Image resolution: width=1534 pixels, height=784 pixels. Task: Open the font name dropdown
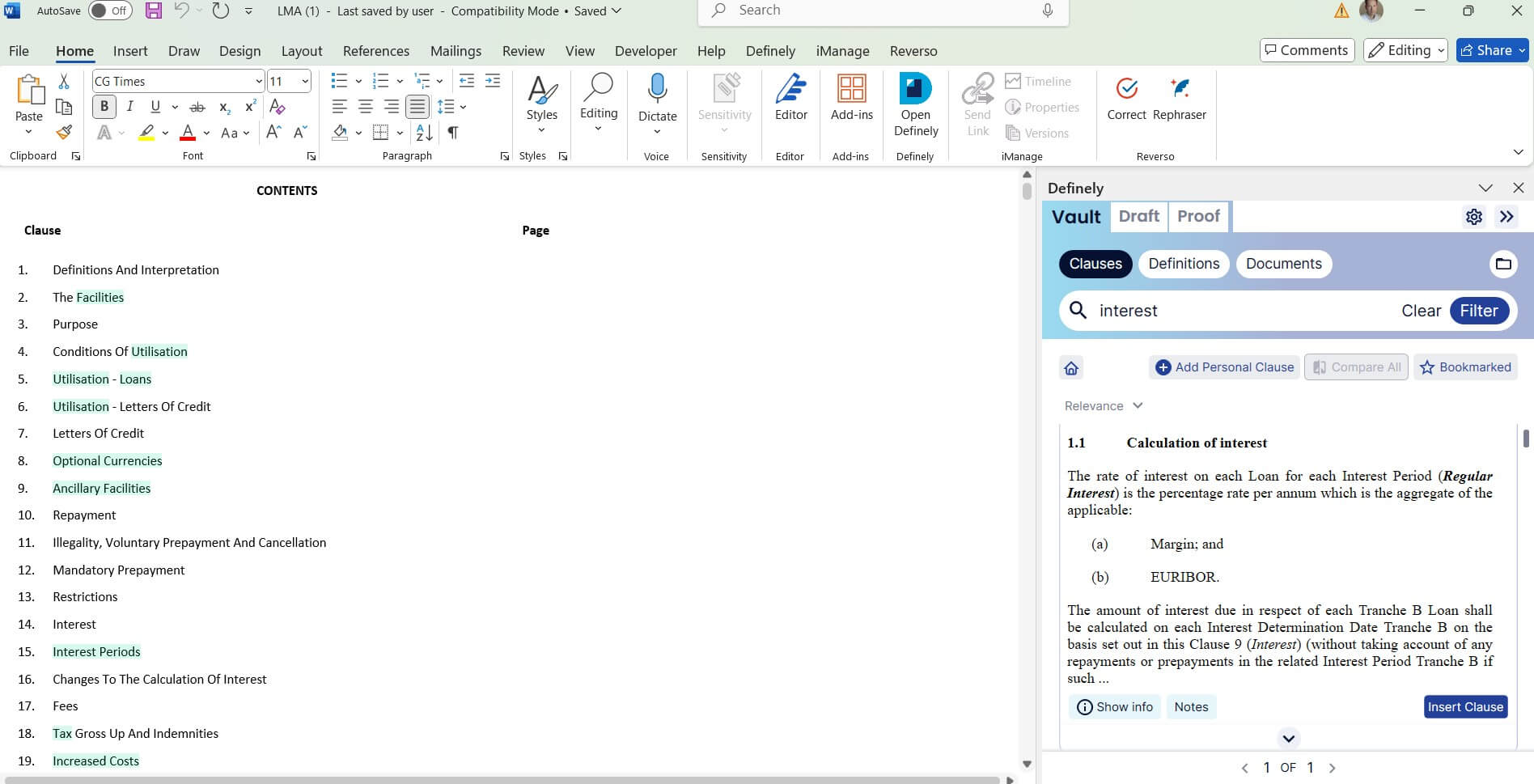coord(258,81)
